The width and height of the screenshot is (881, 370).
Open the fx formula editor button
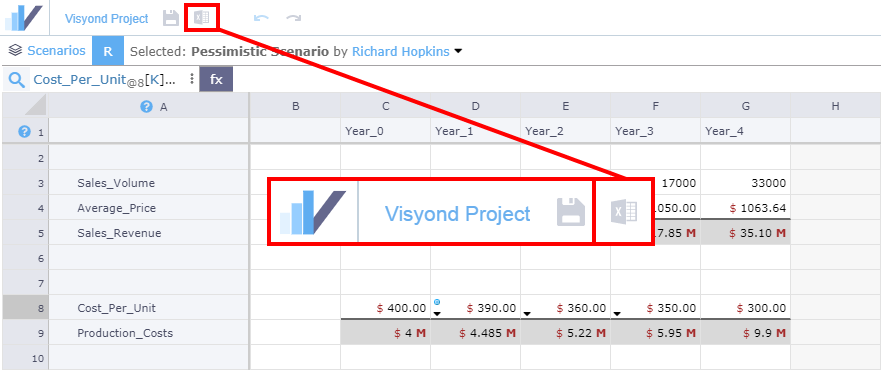tap(216, 80)
